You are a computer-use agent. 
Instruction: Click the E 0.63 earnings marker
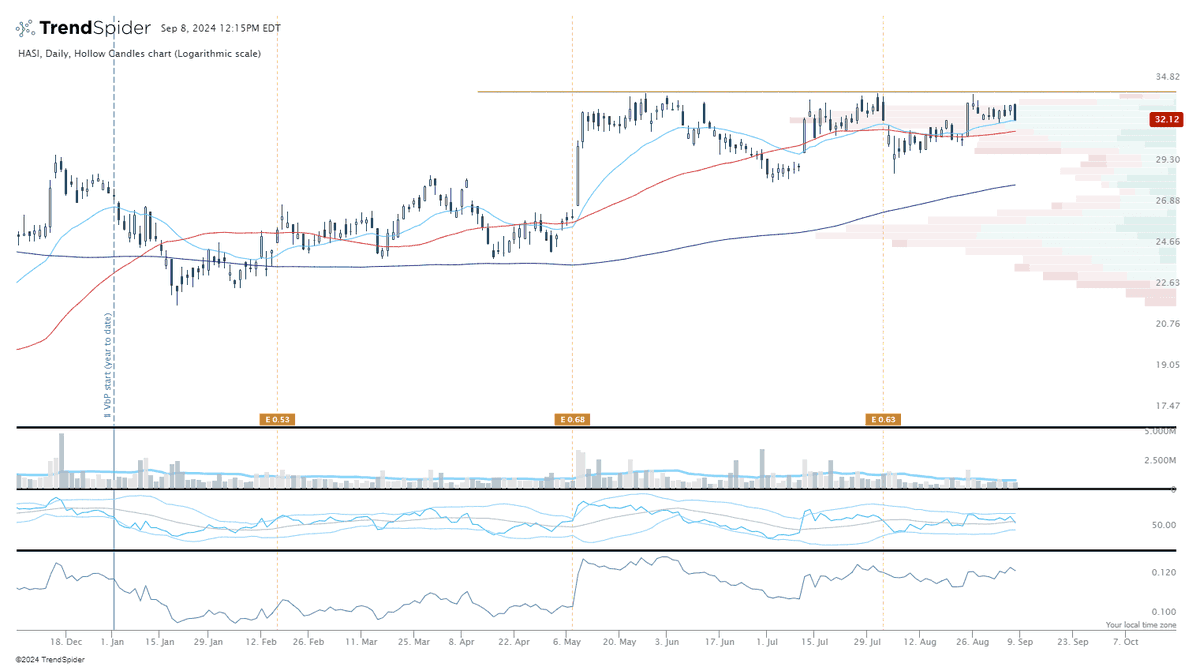tap(882, 419)
